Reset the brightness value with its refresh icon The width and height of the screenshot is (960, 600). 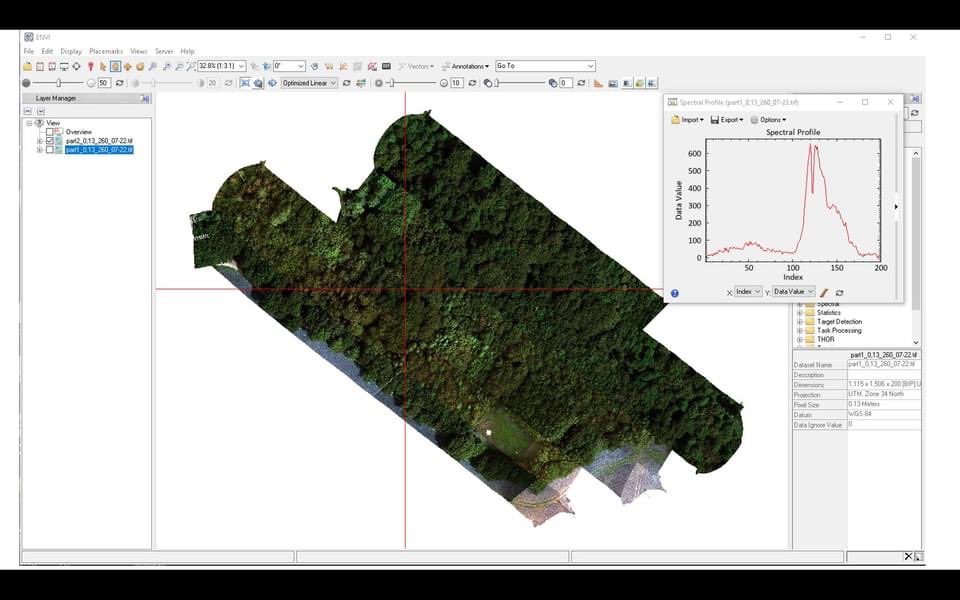pyautogui.click(x=119, y=83)
